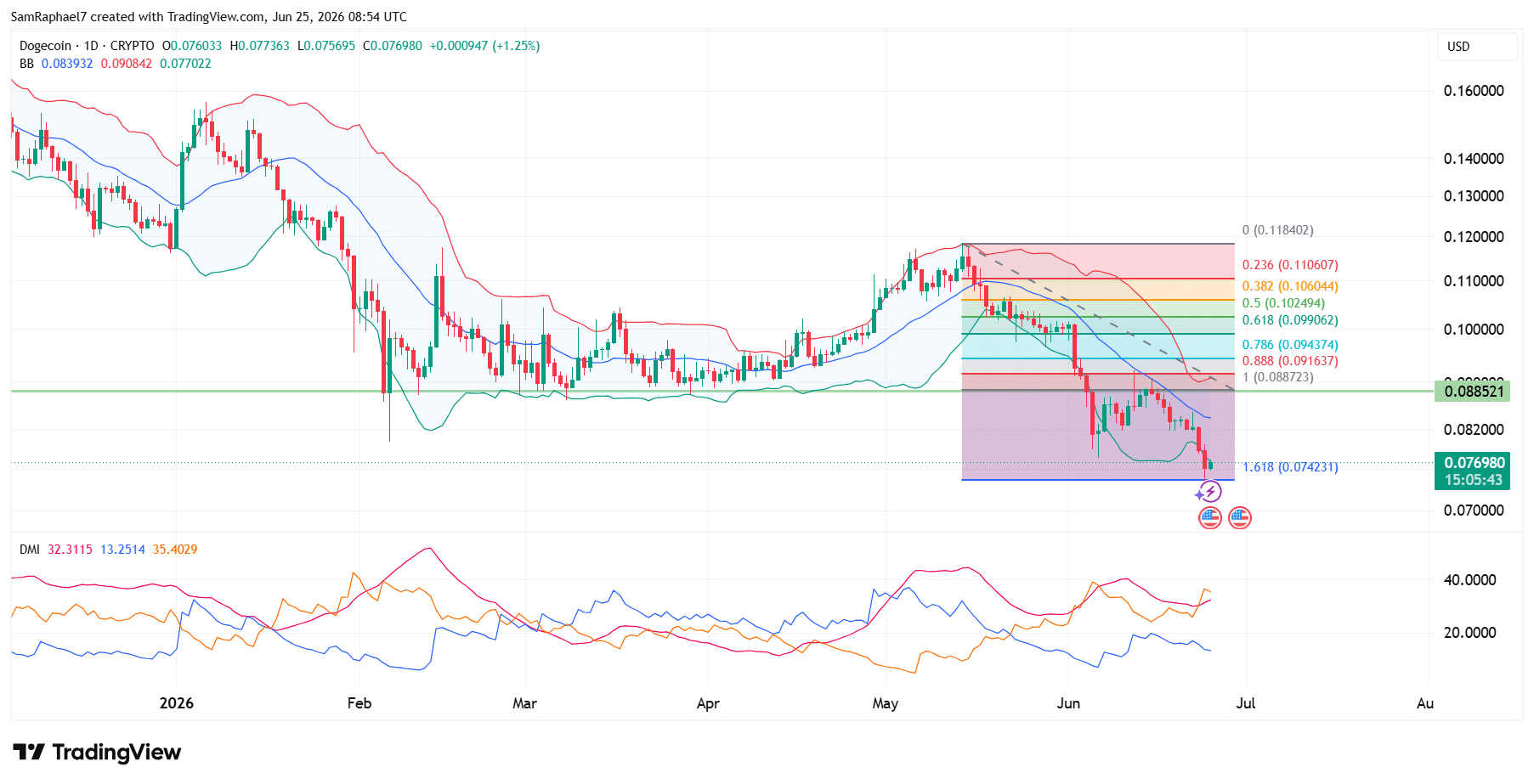Click Fibonacci level 1.618 (0.074231)

click(x=1290, y=467)
